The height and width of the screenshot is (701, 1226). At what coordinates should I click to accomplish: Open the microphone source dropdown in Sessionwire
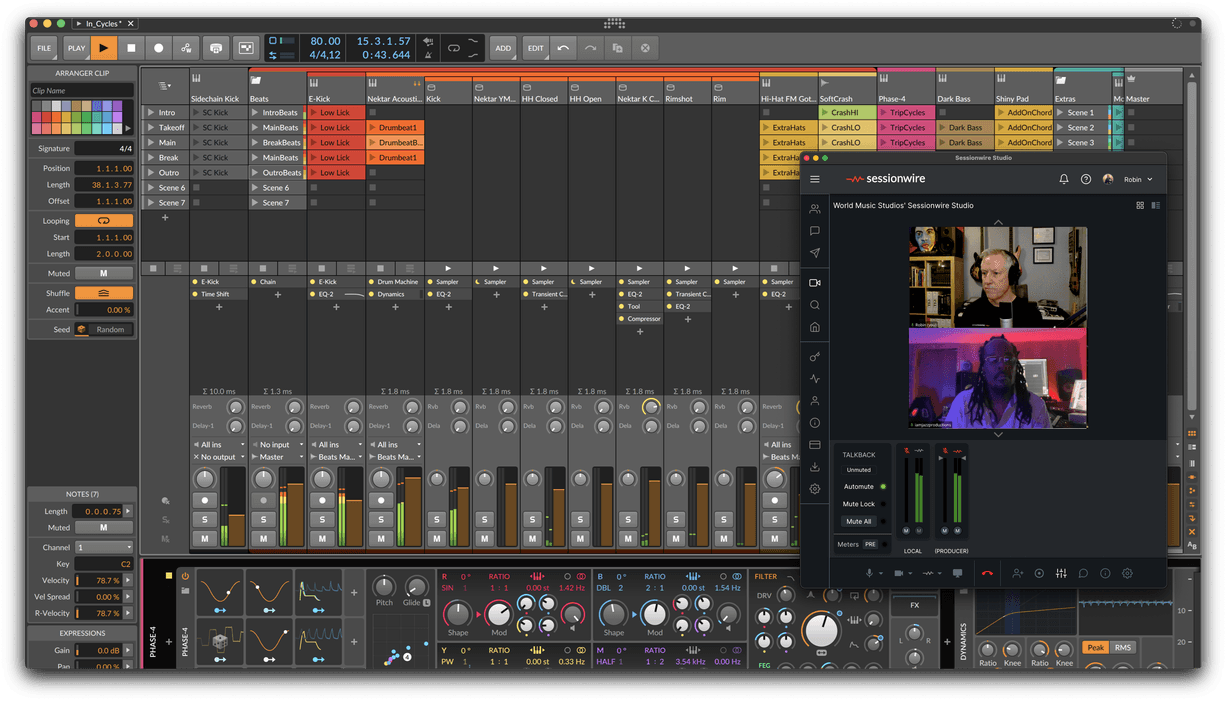click(880, 573)
